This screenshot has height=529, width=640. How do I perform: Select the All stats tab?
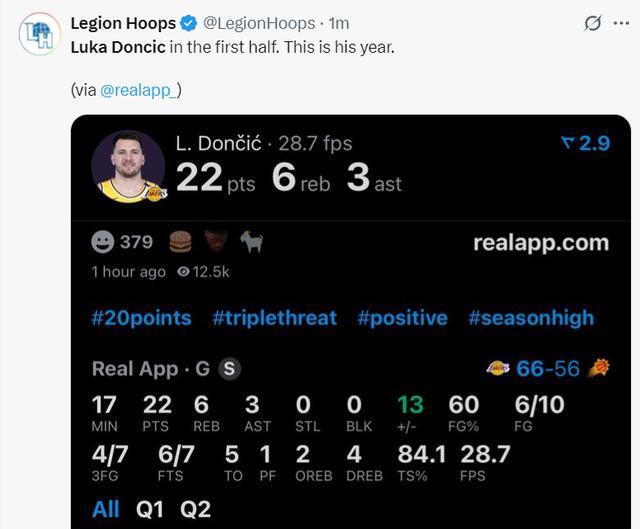(x=106, y=509)
